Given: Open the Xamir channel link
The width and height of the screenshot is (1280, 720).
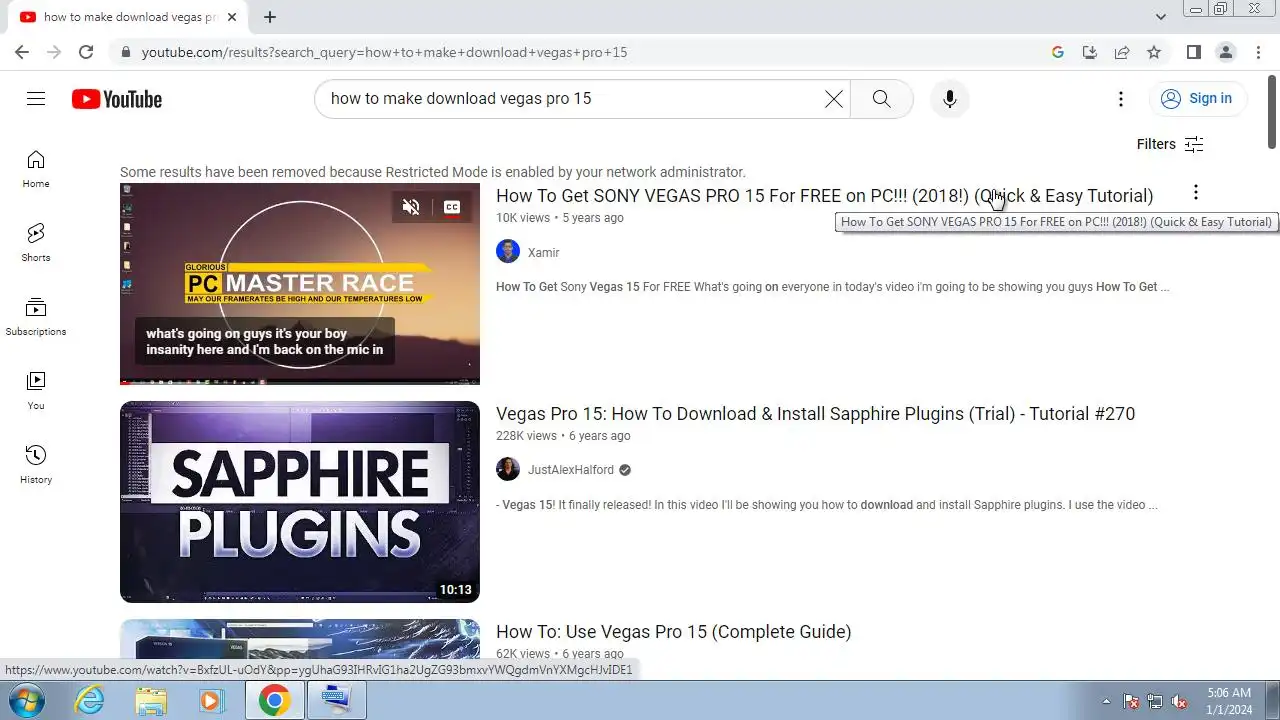Looking at the screenshot, I should point(543,253).
